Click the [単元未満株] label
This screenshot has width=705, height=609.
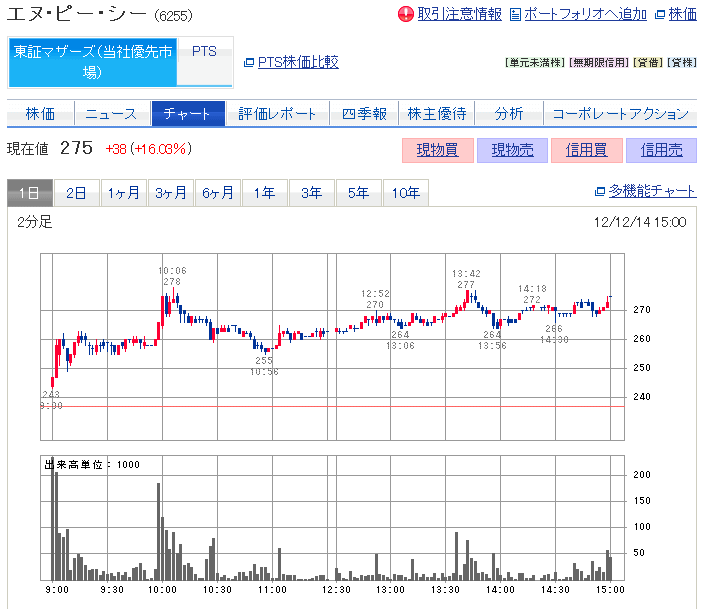535,63
